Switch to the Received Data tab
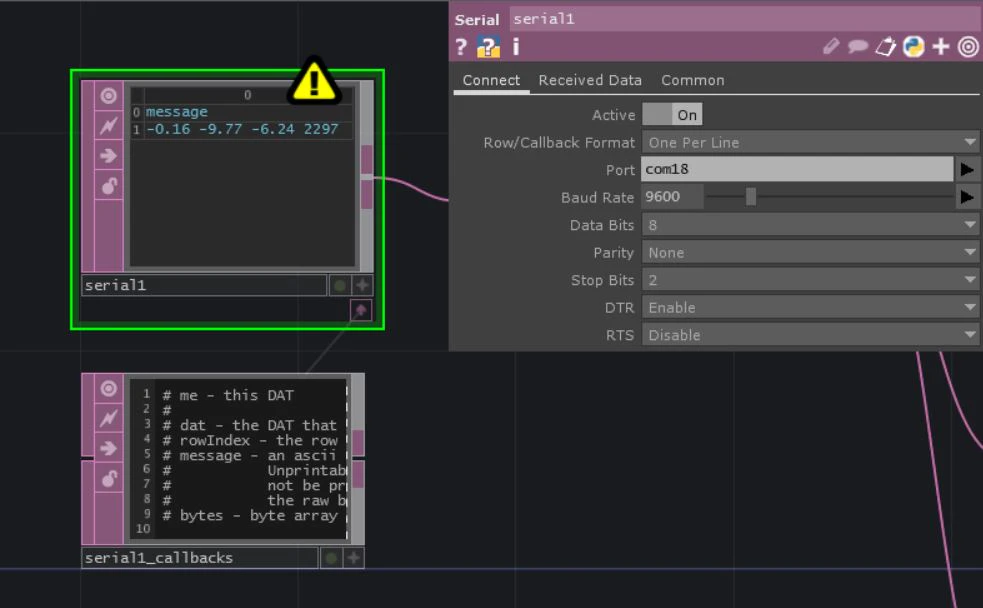This screenshot has width=983, height=608. (590, 80)
